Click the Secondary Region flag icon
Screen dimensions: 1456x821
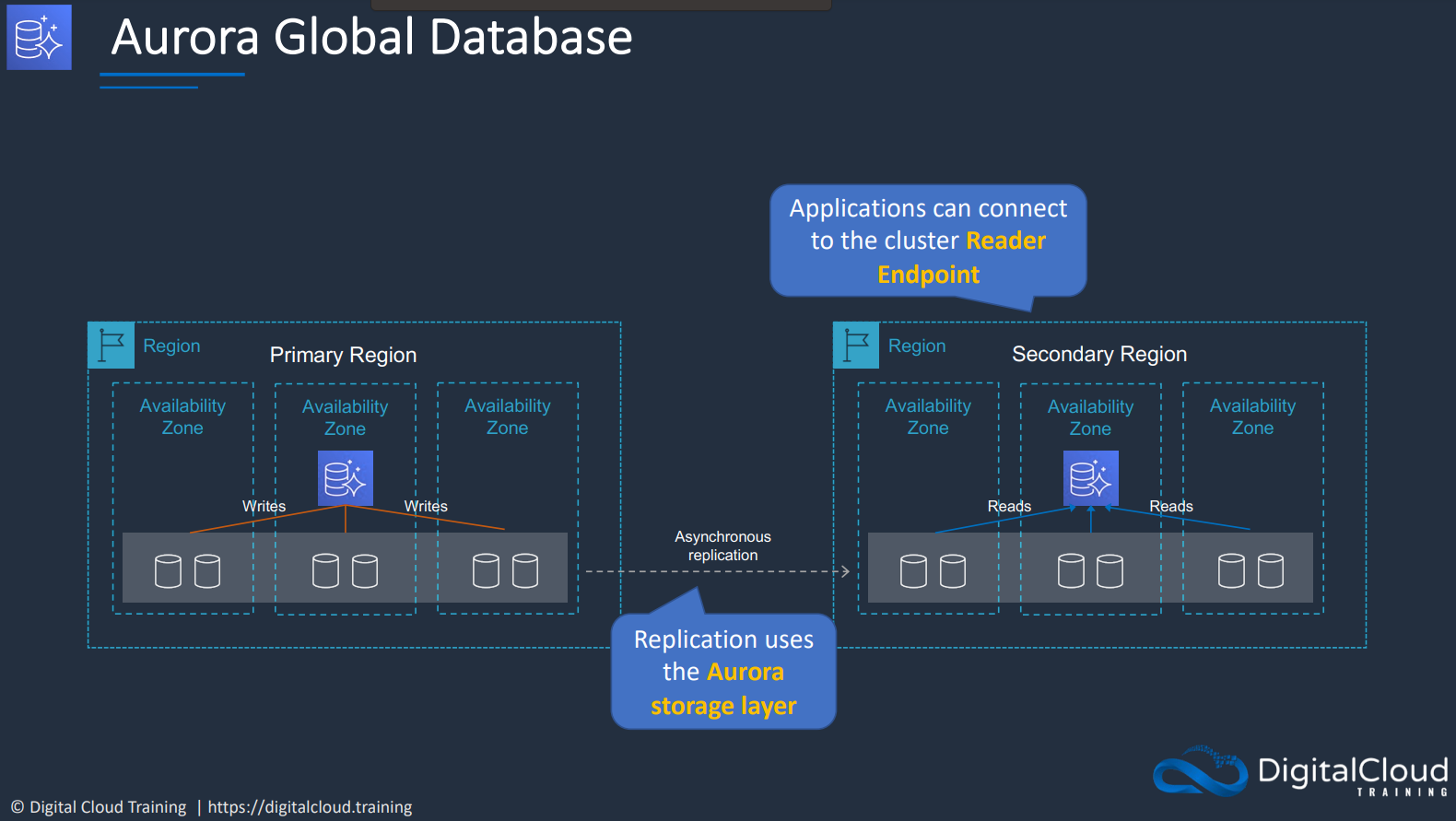point(856,346)
